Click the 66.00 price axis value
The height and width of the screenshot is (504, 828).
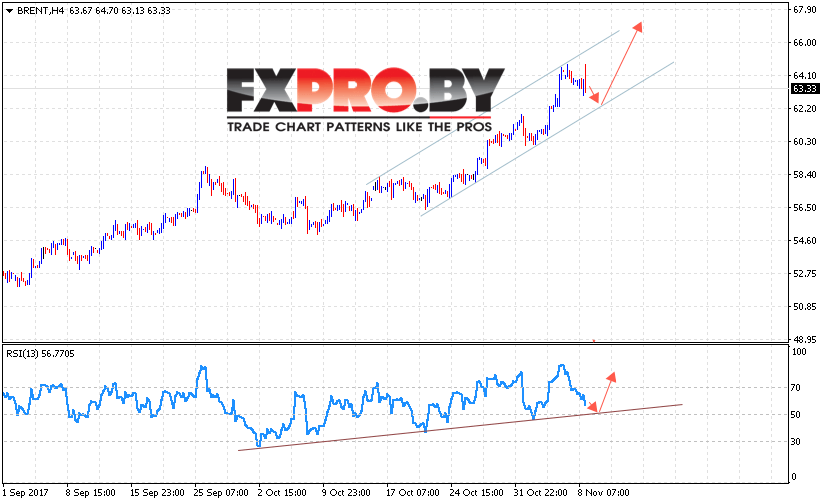coord(805,43)
